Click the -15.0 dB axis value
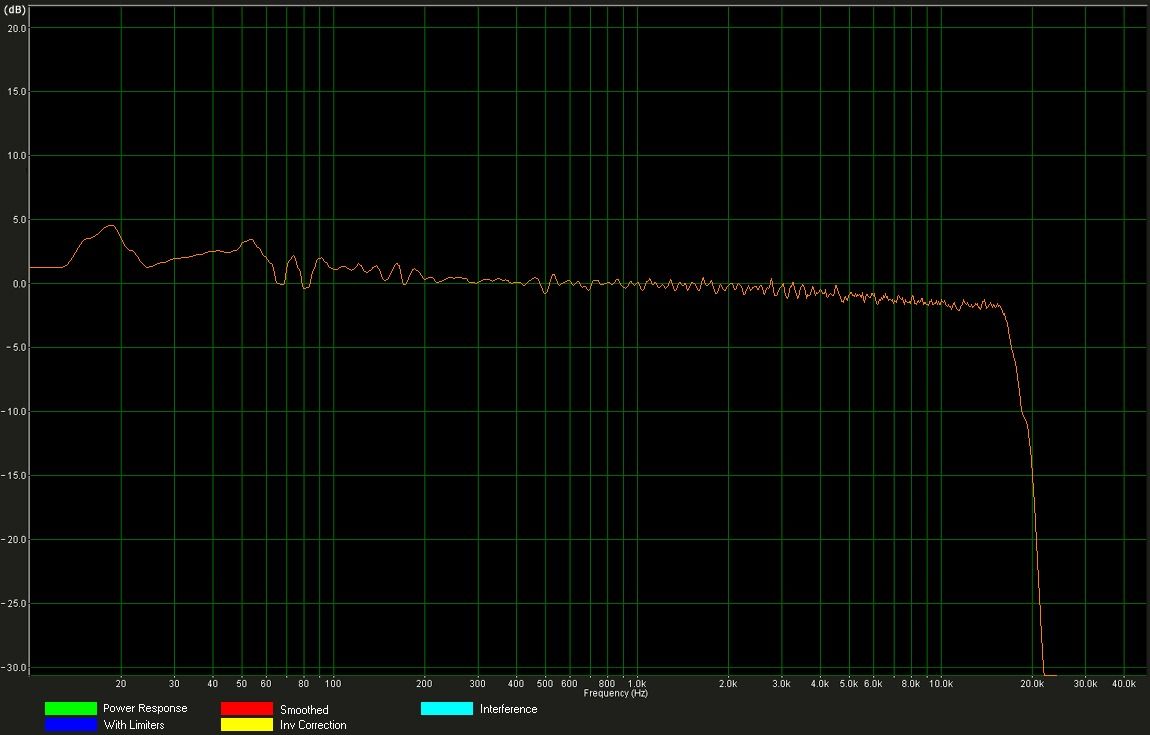 [15, 475]
